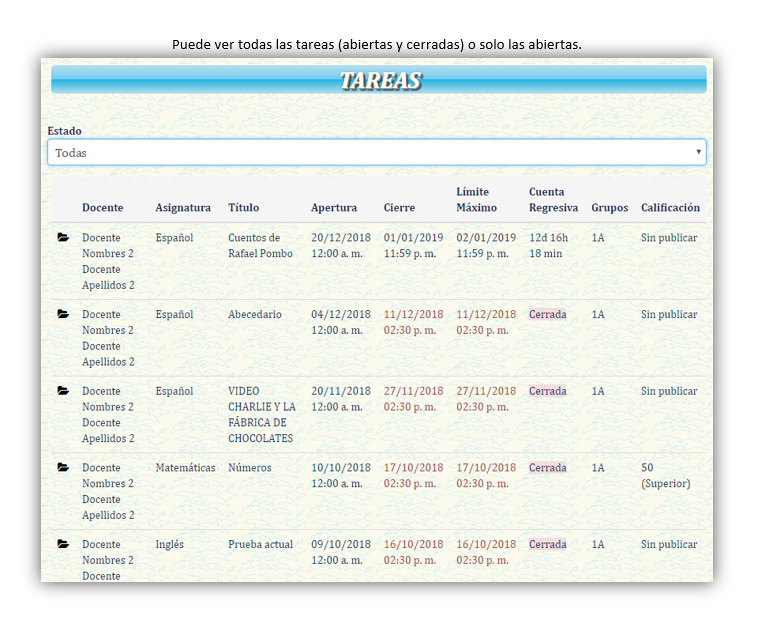Image resolution: width=763 pixels, height=631 pixels.
Task: Open folder icon for Abecedario task
Action: [x=63, y=314]
